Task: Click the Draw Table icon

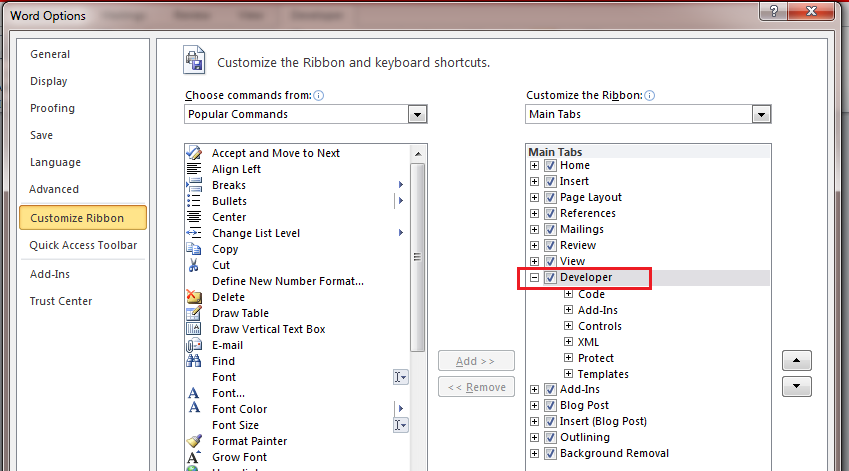Action: pos(194,313)
